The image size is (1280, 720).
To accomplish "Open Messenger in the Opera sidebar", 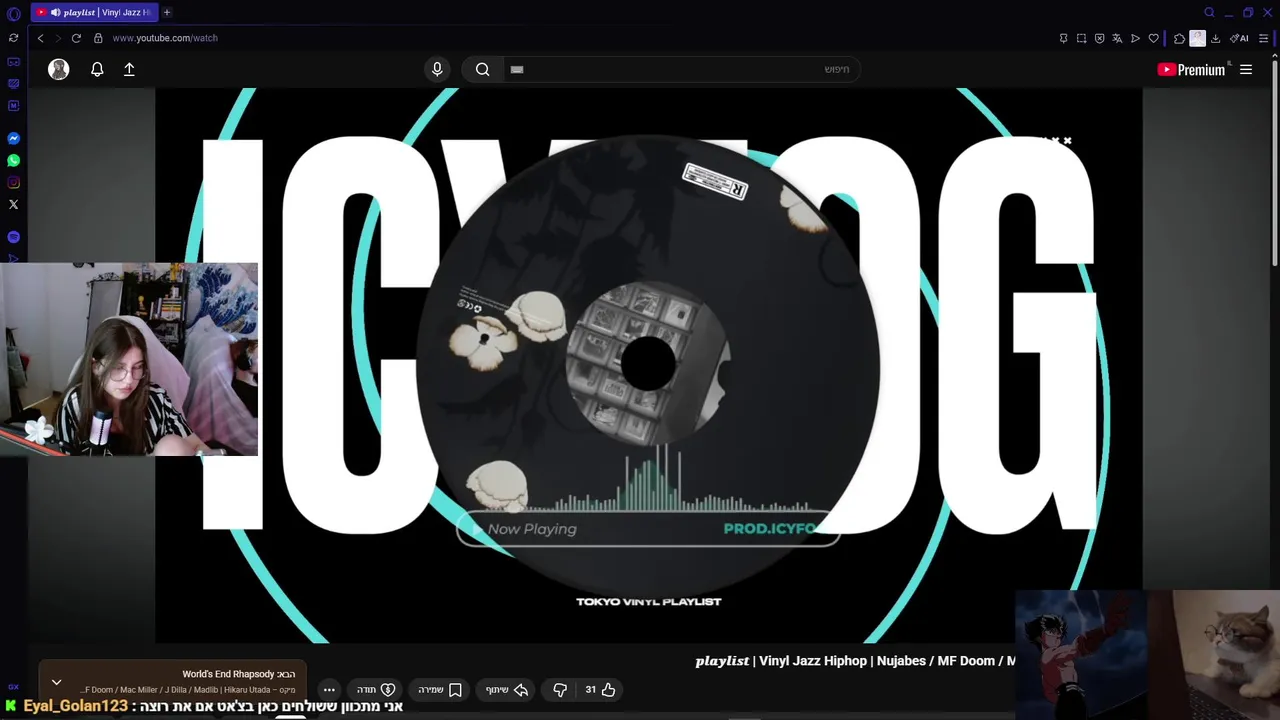I will [13, 138].
